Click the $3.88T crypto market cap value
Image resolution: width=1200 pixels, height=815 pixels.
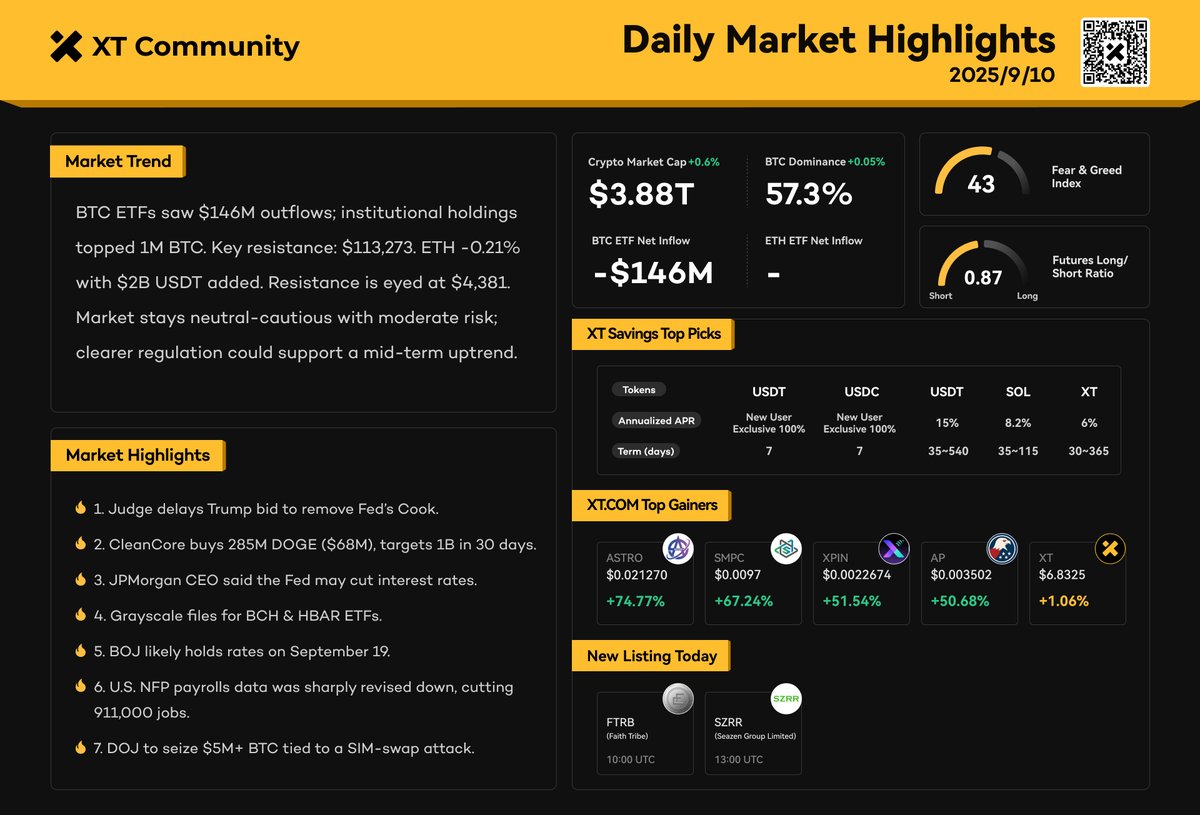[x=641, y=193]
